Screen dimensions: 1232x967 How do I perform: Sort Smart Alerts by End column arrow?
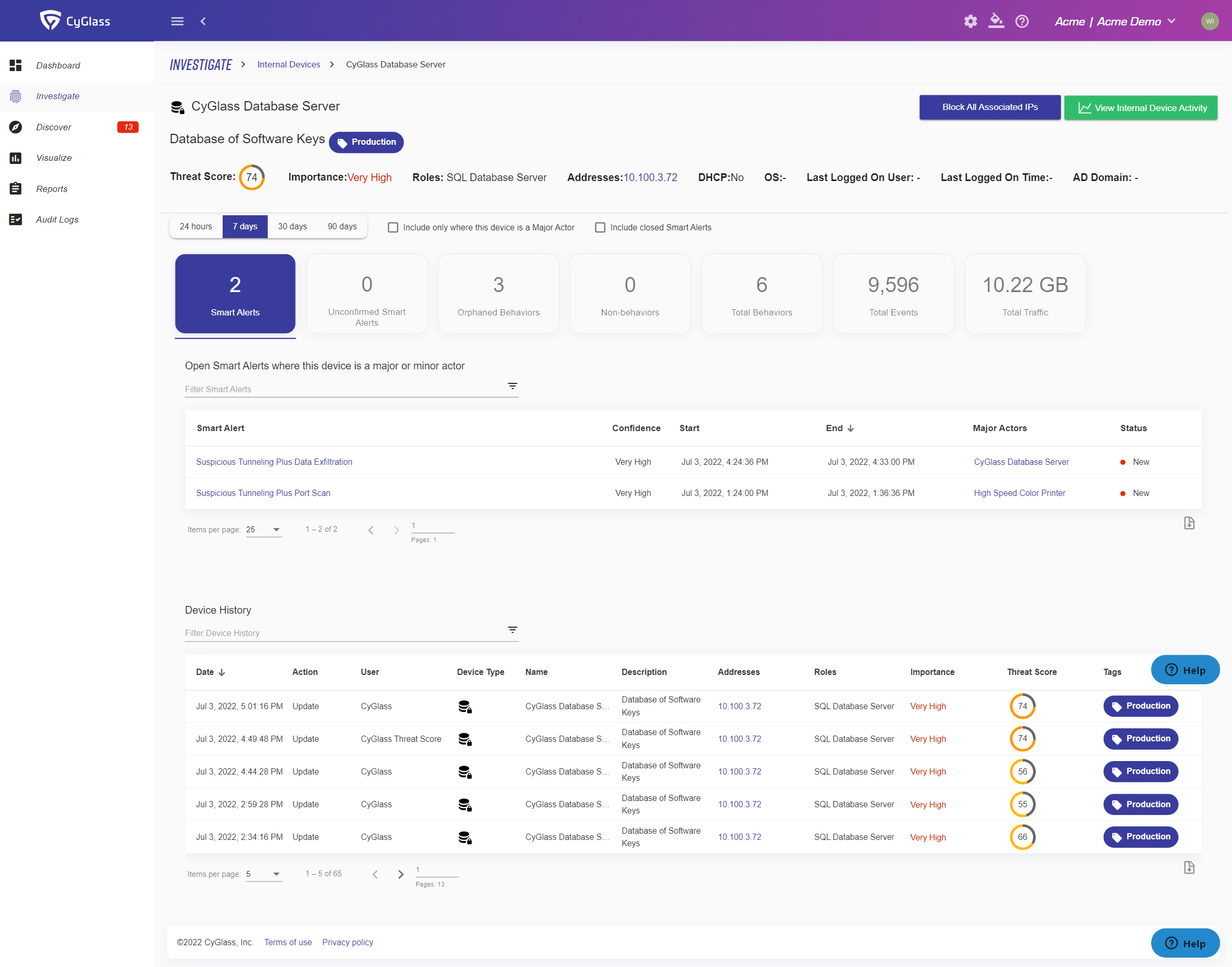(851, 429)
